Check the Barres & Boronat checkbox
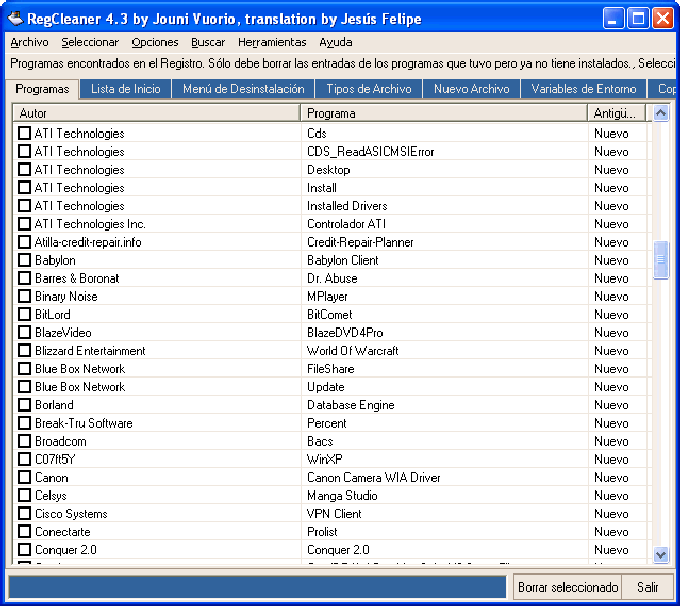680x606 pixels. tap(25, 278)
